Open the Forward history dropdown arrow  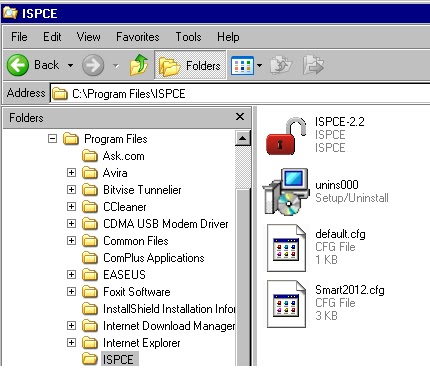[x=116, y=65]
